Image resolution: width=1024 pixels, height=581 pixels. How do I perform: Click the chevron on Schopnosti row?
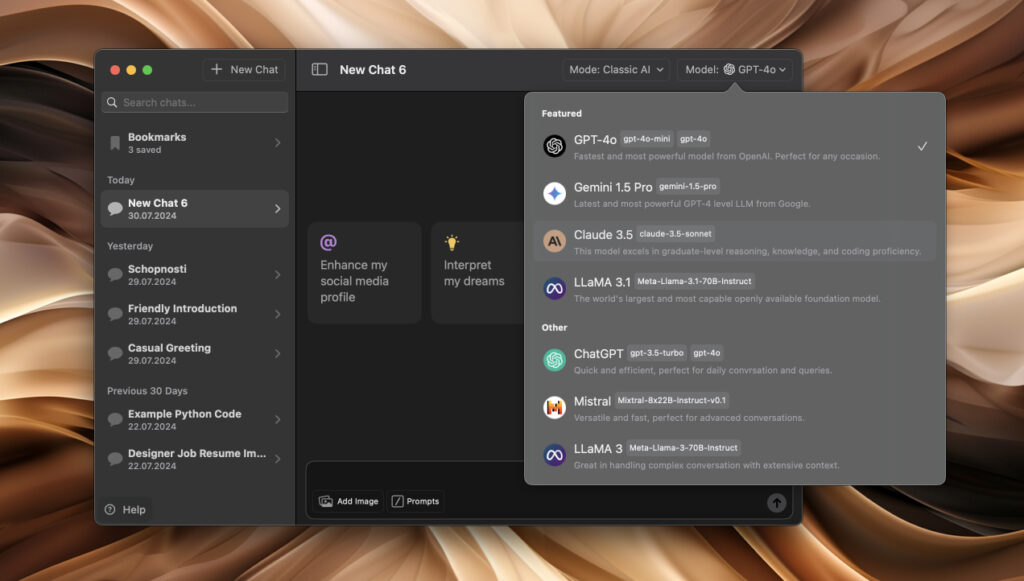[x=278, y=274]
